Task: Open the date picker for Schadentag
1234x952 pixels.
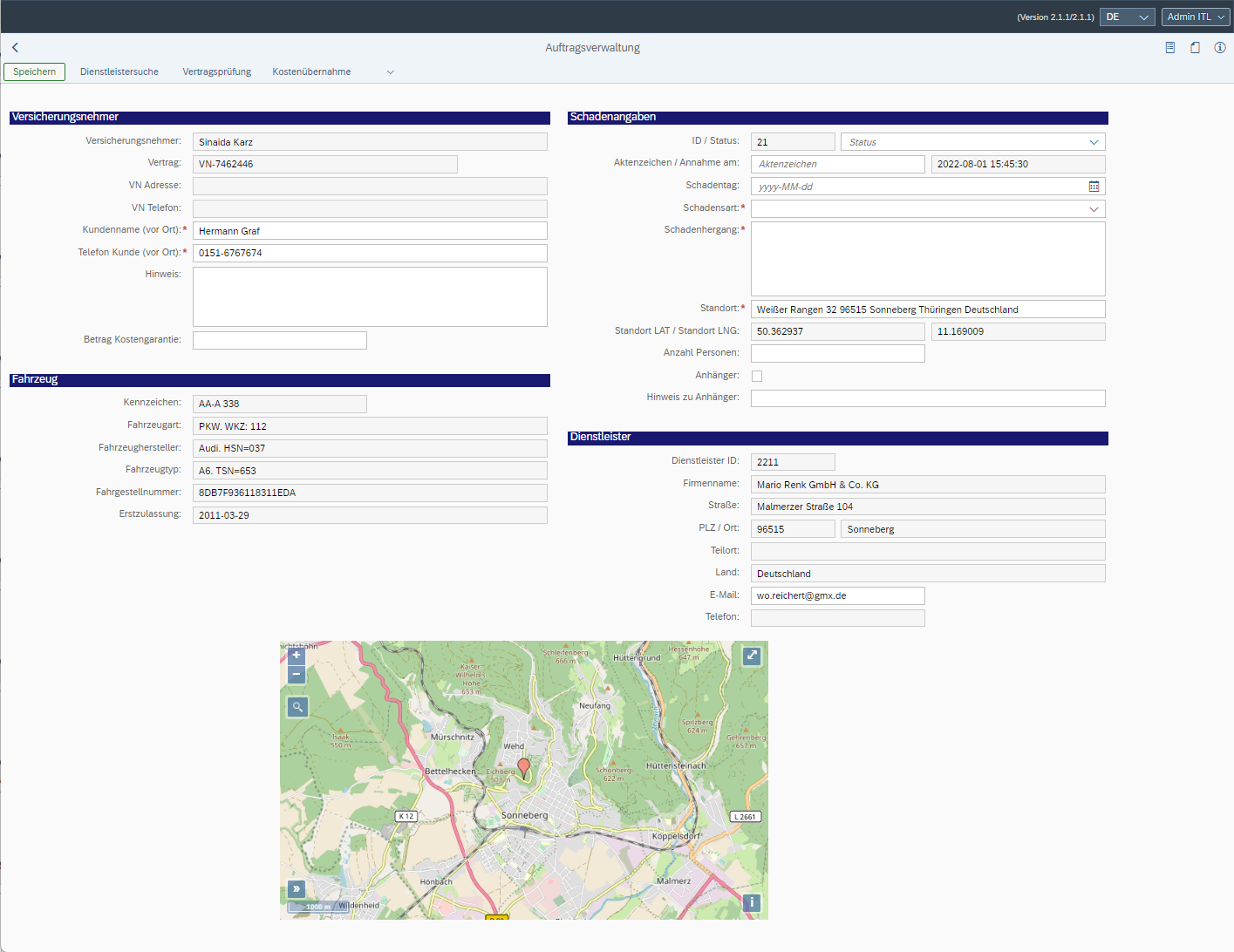Action: tap(1094, 186)
